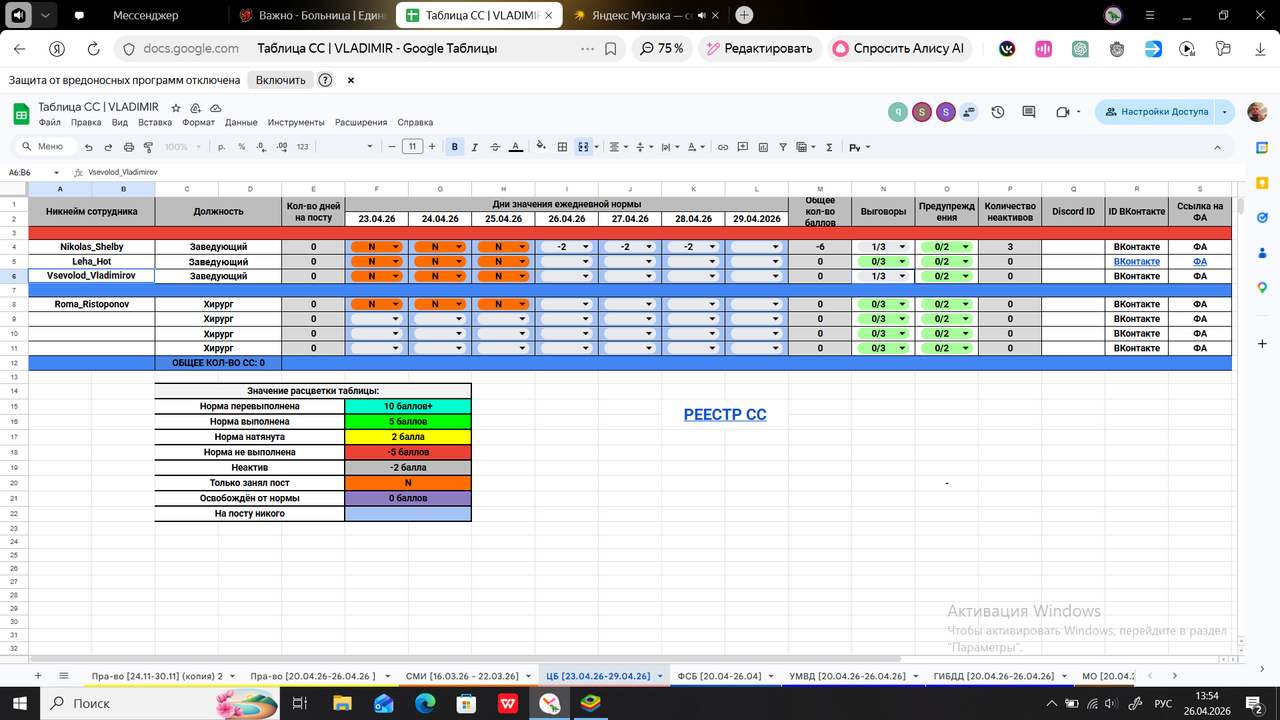
Task: Toggle italic formatting in the toolbar
Action: coord(475,147)
